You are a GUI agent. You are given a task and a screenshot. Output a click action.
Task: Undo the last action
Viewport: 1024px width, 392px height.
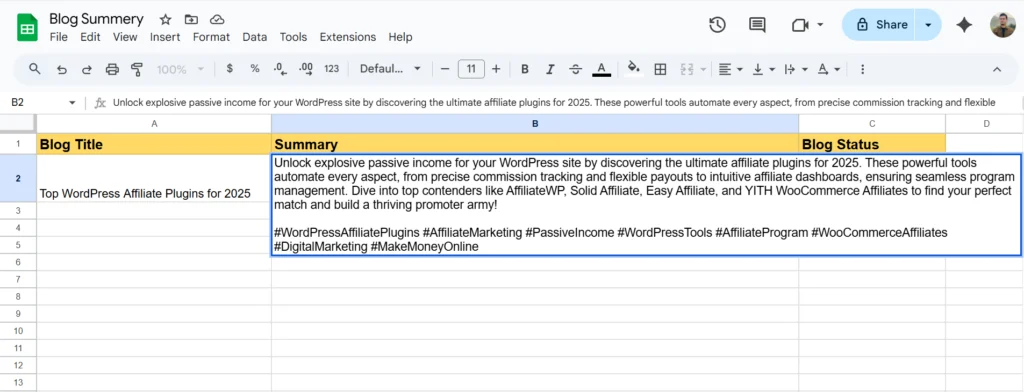click(62, 69)
